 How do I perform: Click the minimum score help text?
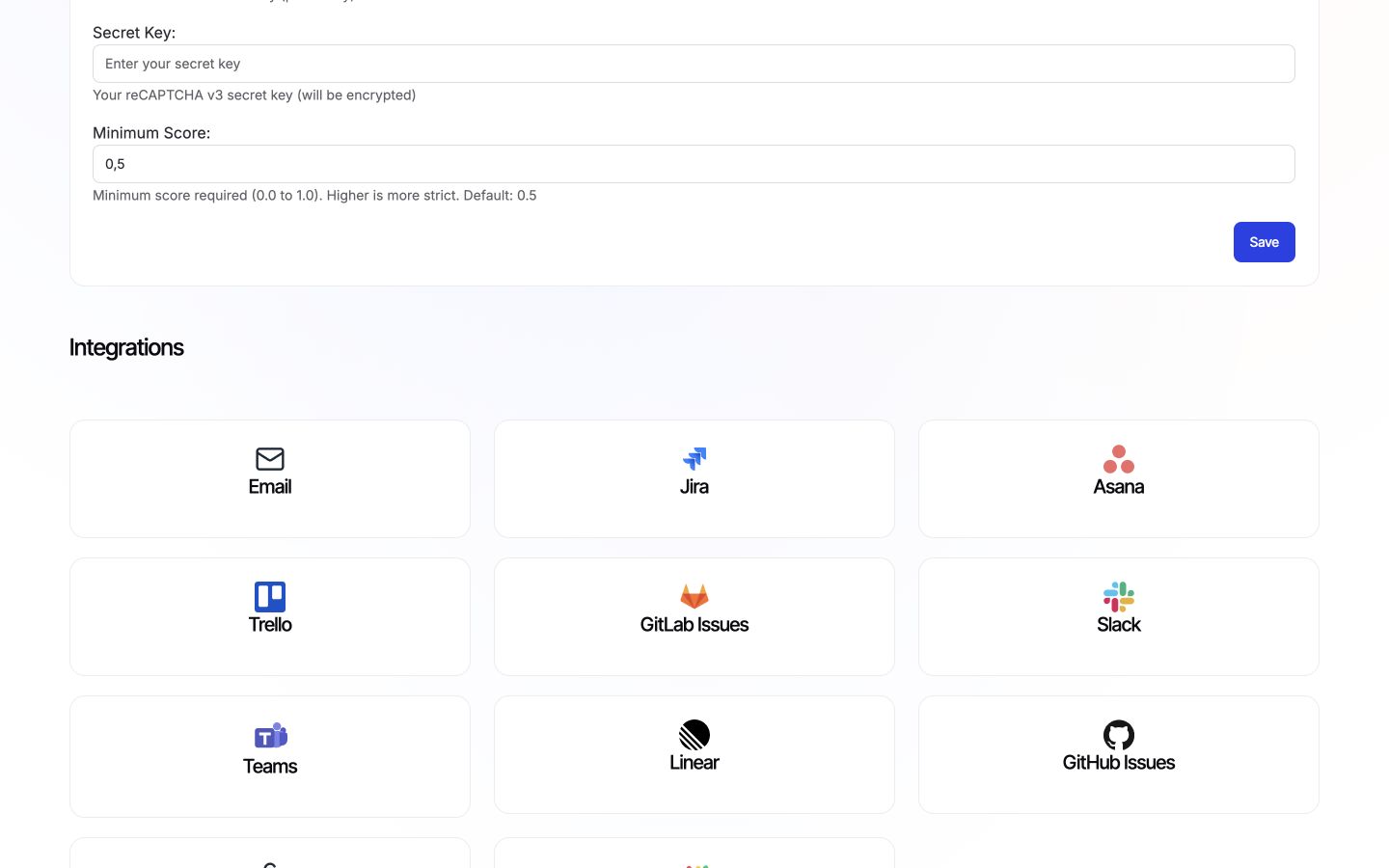pyautogui.click(x=314, y=195)
